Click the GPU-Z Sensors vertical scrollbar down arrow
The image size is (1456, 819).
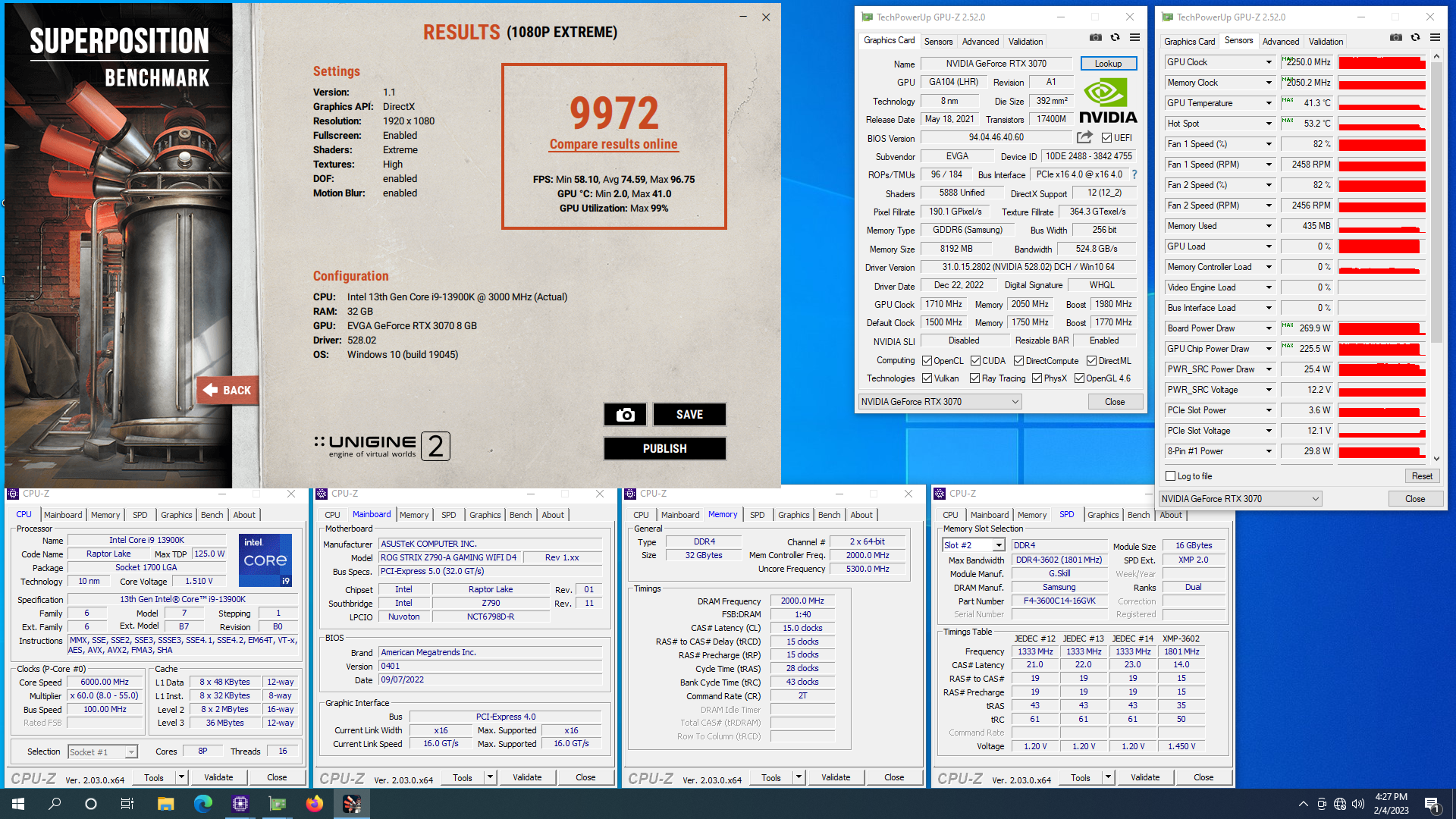[x=1436, y=459]
